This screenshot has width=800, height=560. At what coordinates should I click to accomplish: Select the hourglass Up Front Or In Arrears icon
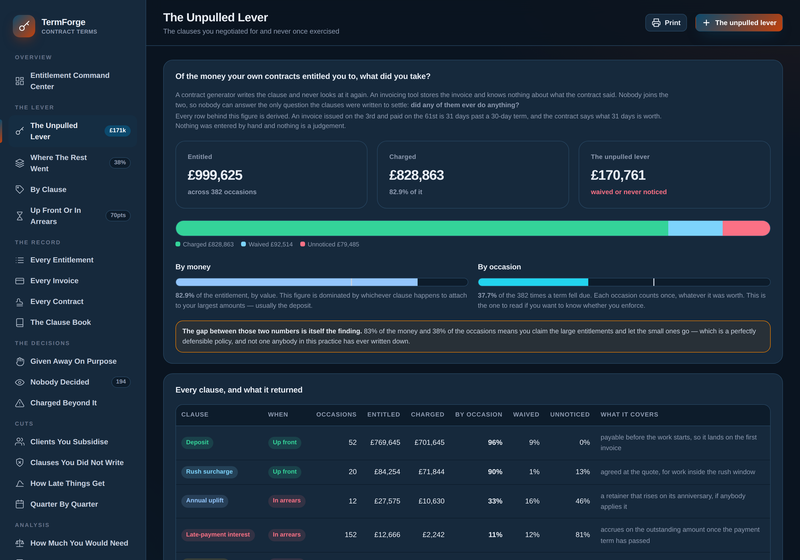point(19,216)
